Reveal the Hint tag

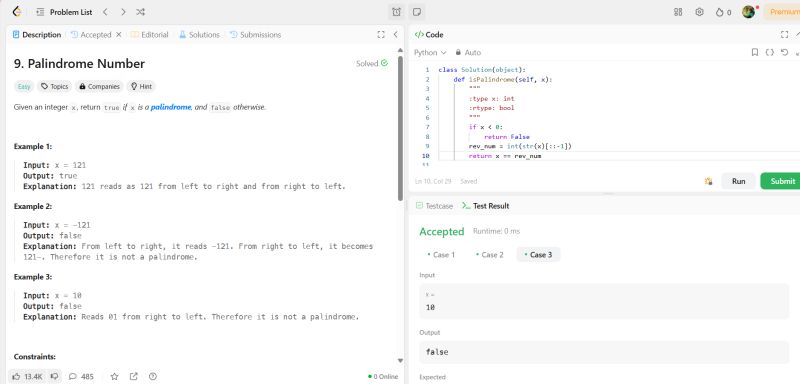141,87
